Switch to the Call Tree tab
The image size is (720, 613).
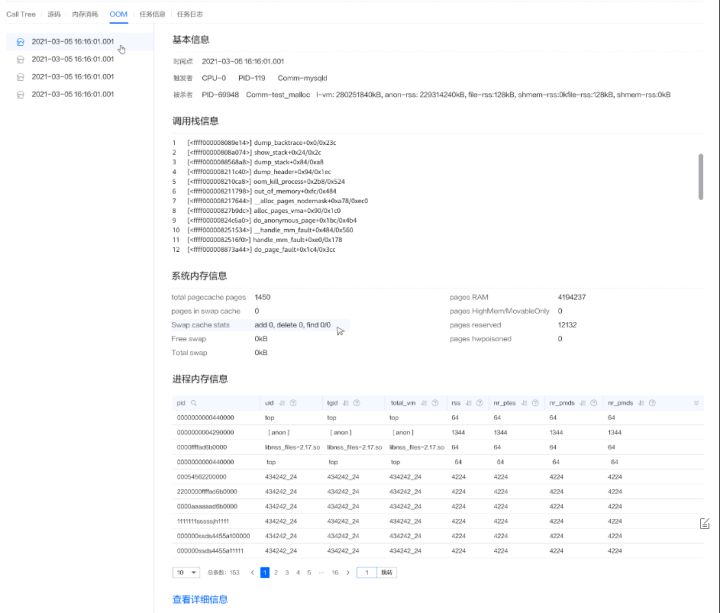click(x=21, y=14)
